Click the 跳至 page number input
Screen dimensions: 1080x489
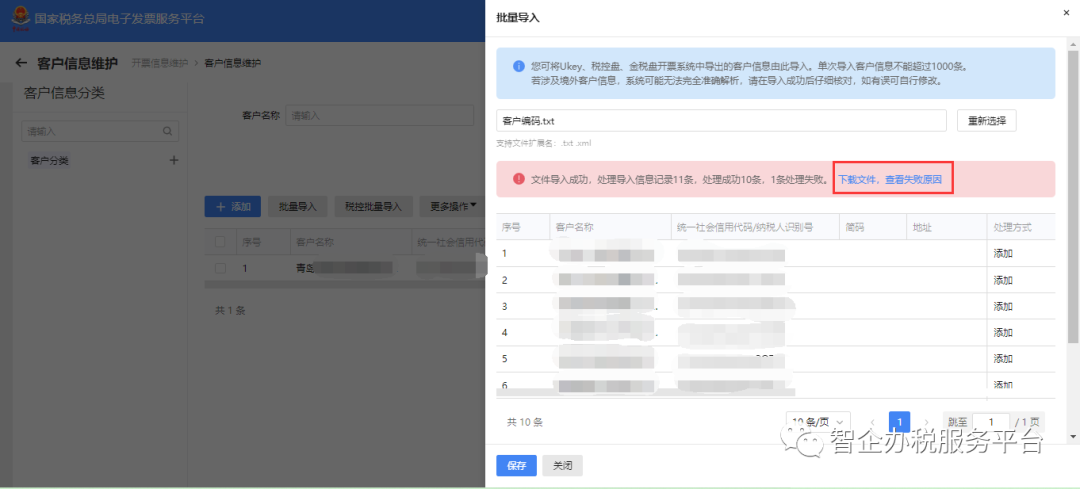coord(991,422)
